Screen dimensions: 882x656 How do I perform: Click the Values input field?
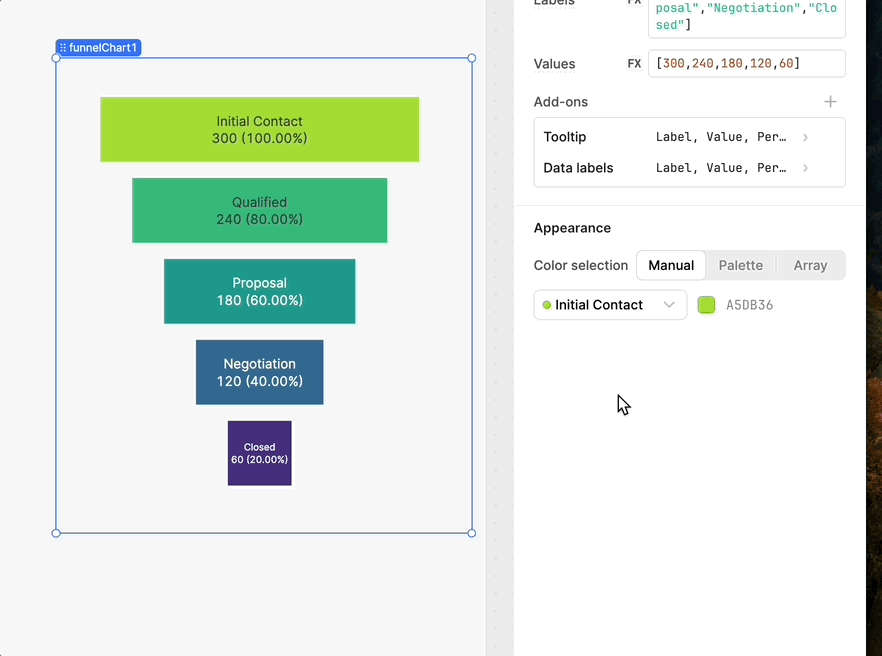[x=746, y=64]
